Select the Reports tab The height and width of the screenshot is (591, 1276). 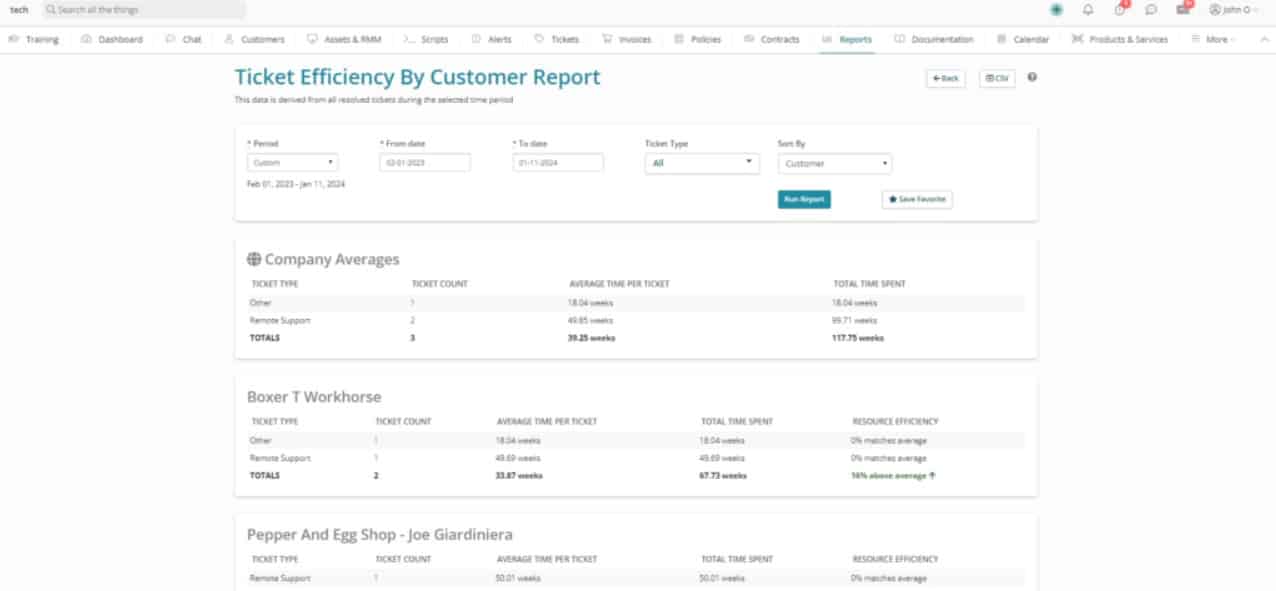847,40
